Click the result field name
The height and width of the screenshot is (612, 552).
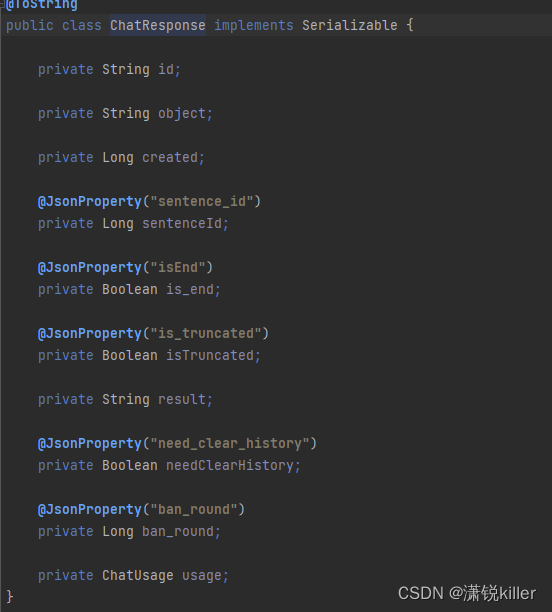point(182,400)
